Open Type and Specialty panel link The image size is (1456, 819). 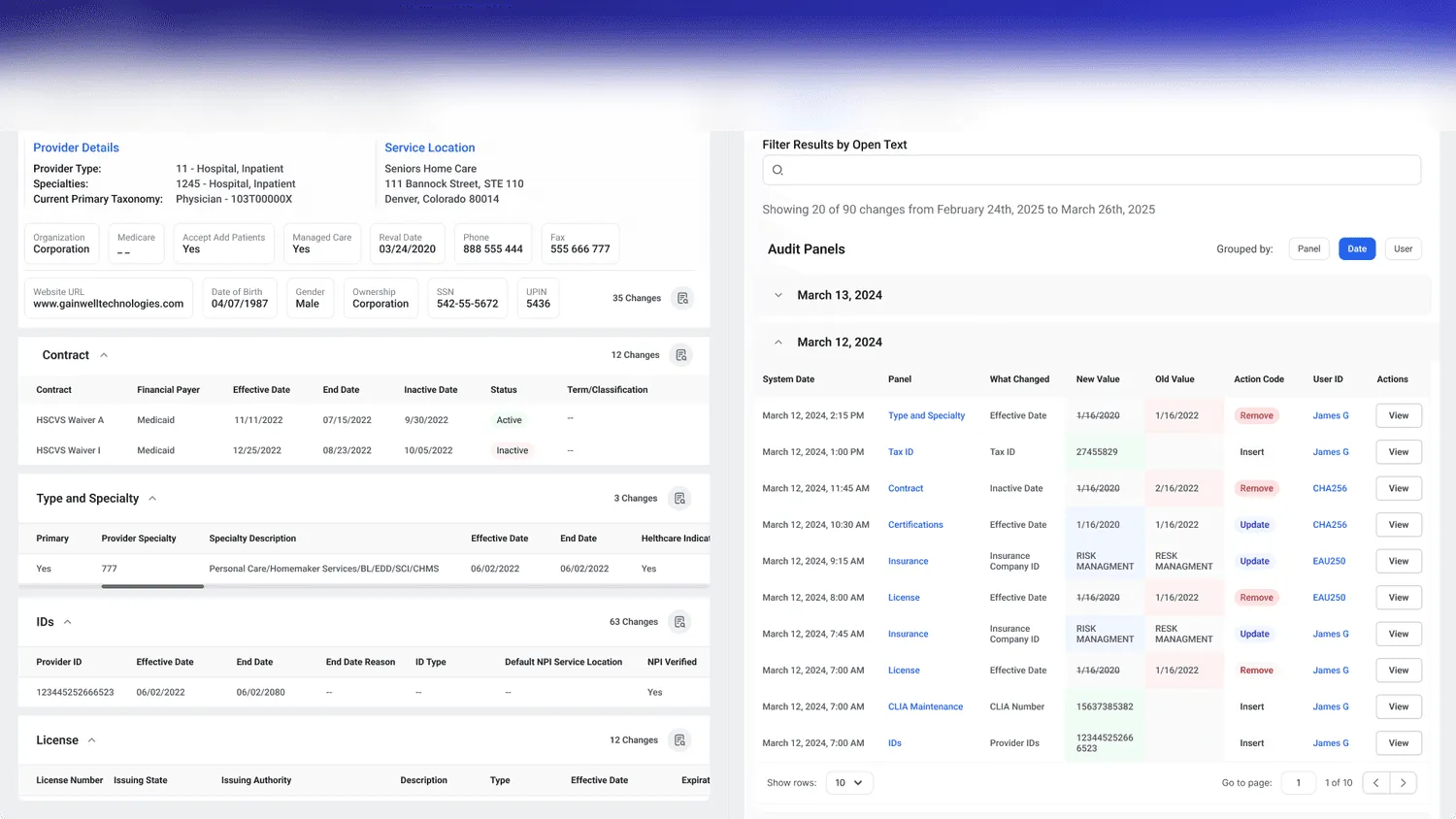[x=926, y=415]
